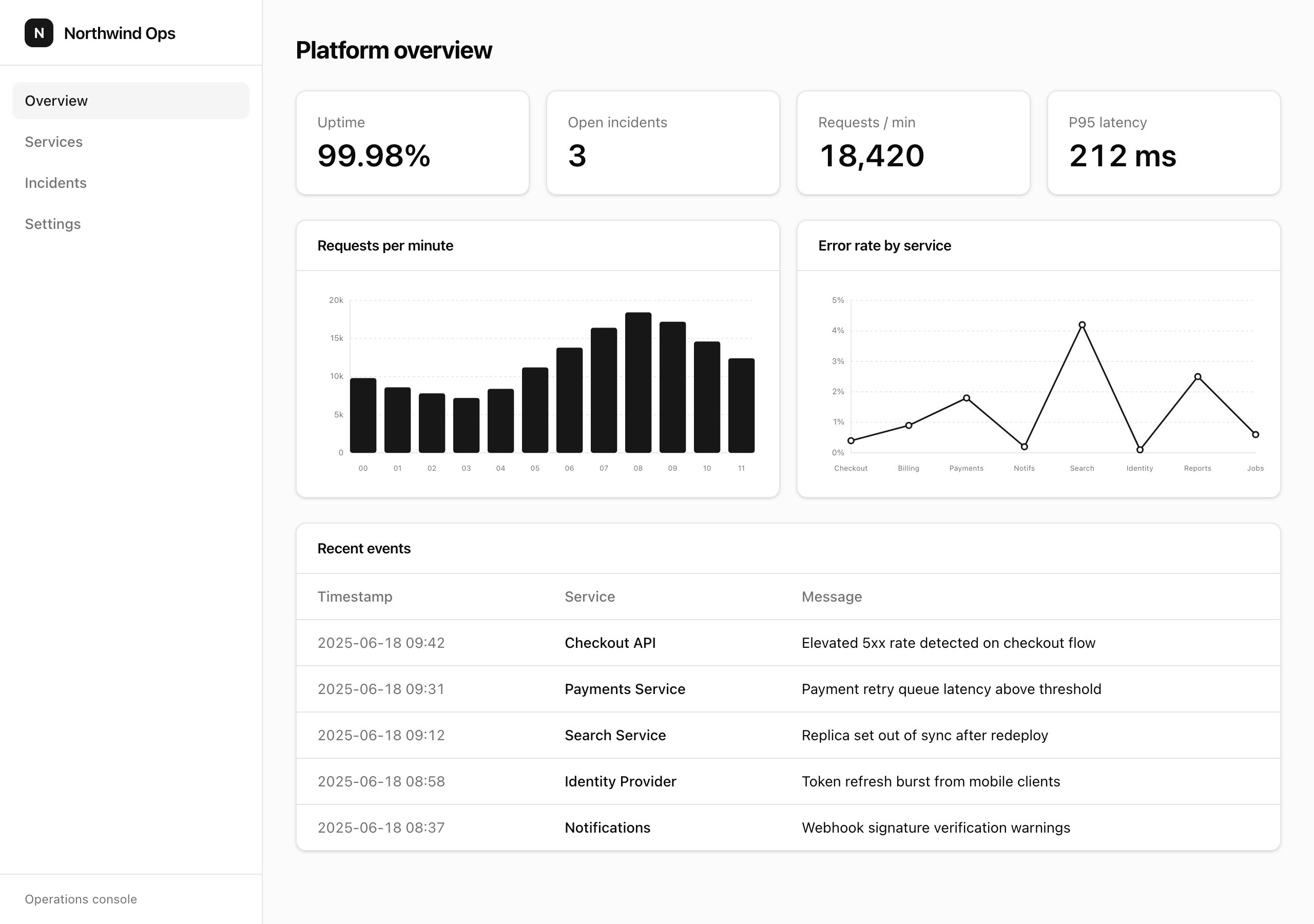Screen dimensions: 1314x924
Task: Click the bar for hour 09
Action: click(x=672, y=388)
